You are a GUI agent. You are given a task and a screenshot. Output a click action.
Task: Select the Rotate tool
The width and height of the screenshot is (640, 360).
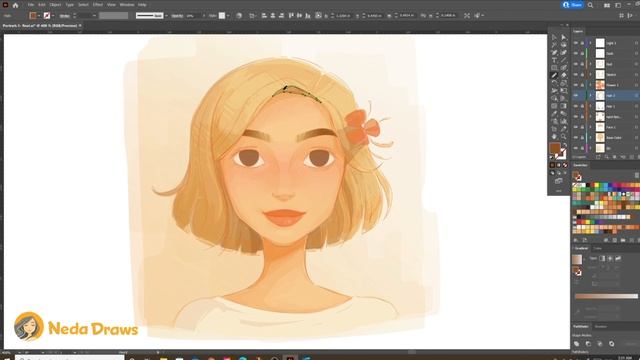coord(554,83)
